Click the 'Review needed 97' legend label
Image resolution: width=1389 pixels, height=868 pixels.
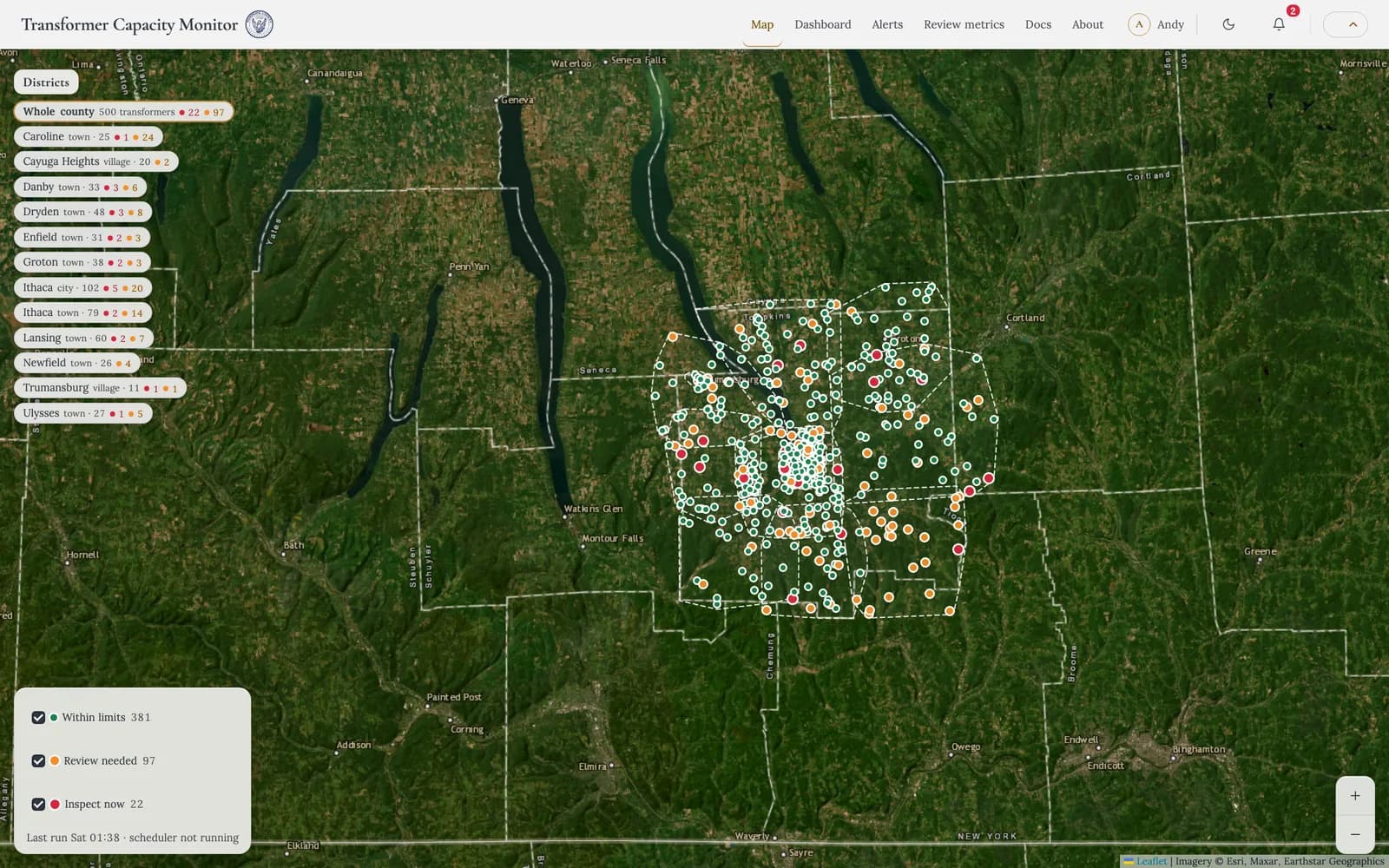pos(109,761)
